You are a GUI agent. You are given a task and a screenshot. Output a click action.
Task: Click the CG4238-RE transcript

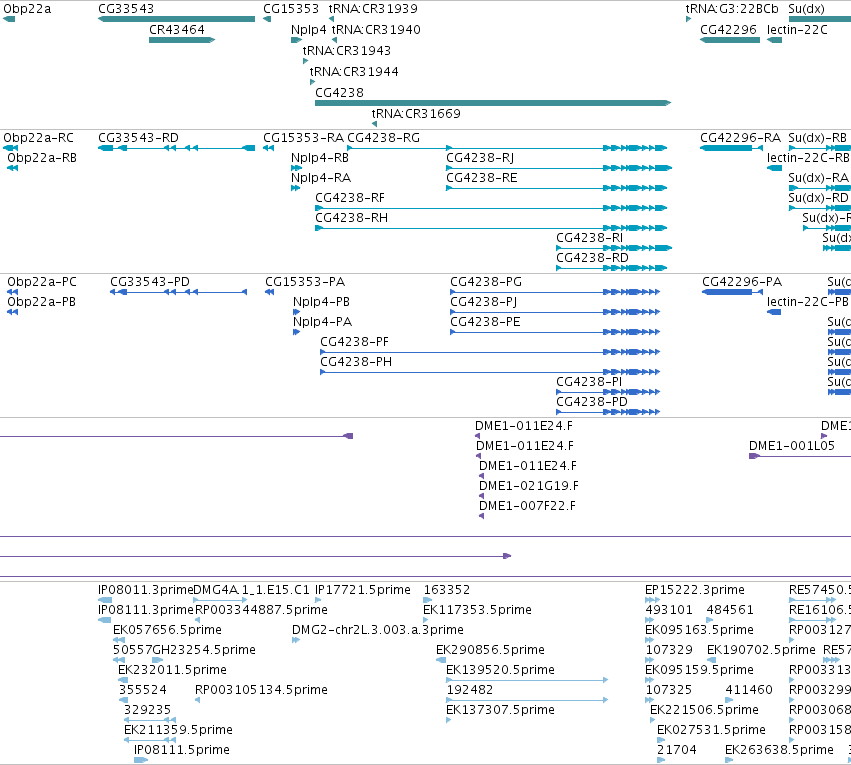[557, 188]
